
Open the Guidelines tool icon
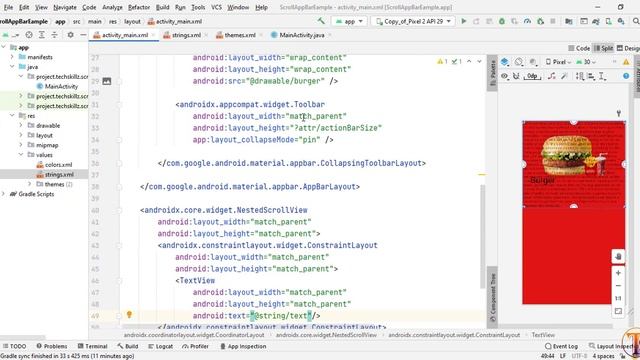pyautogui.click(x=603, y=76)
